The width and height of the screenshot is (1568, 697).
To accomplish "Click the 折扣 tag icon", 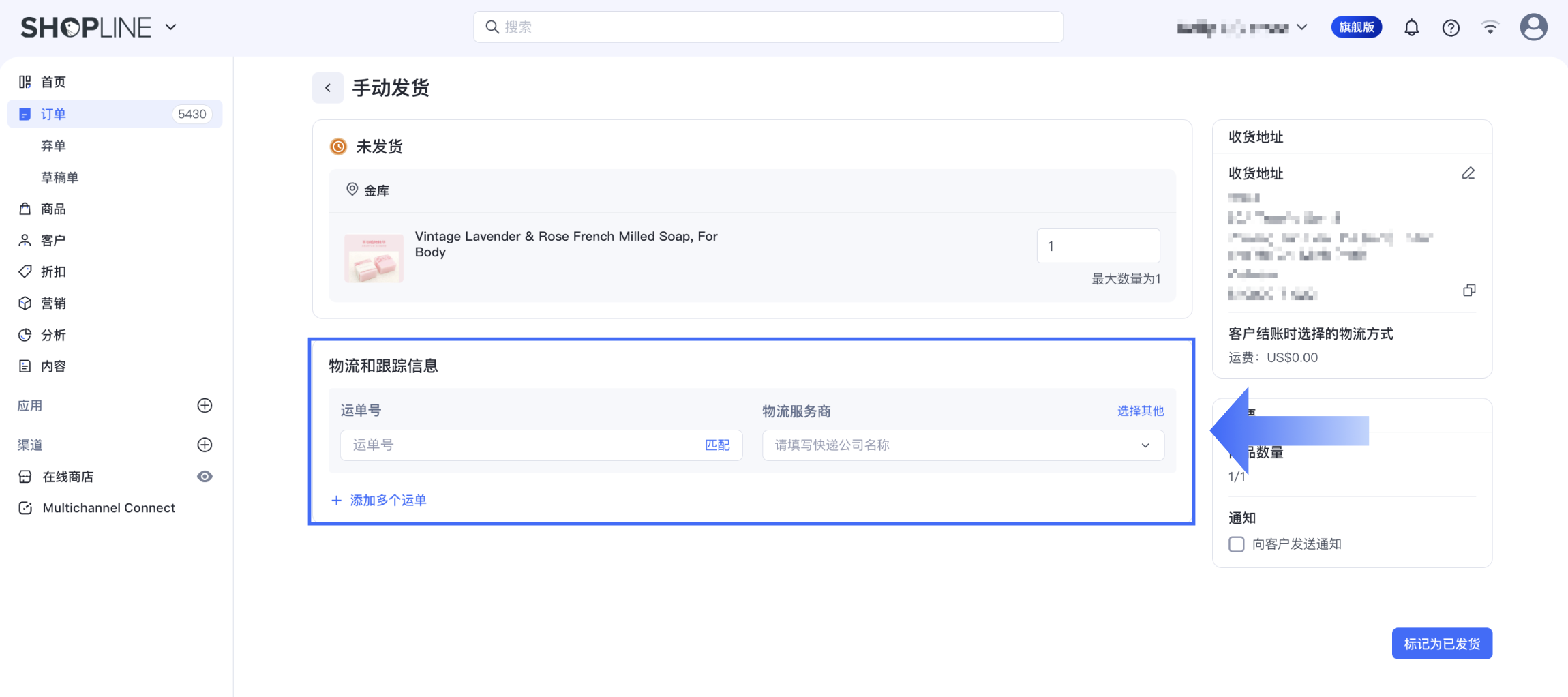I will pyautogui.click(x=25, y=271).
